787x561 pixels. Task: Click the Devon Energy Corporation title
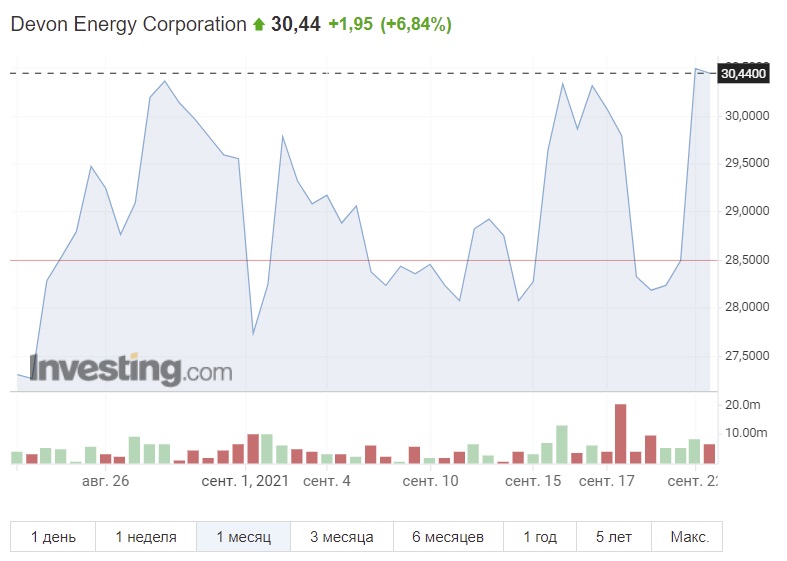pos(128,24)
